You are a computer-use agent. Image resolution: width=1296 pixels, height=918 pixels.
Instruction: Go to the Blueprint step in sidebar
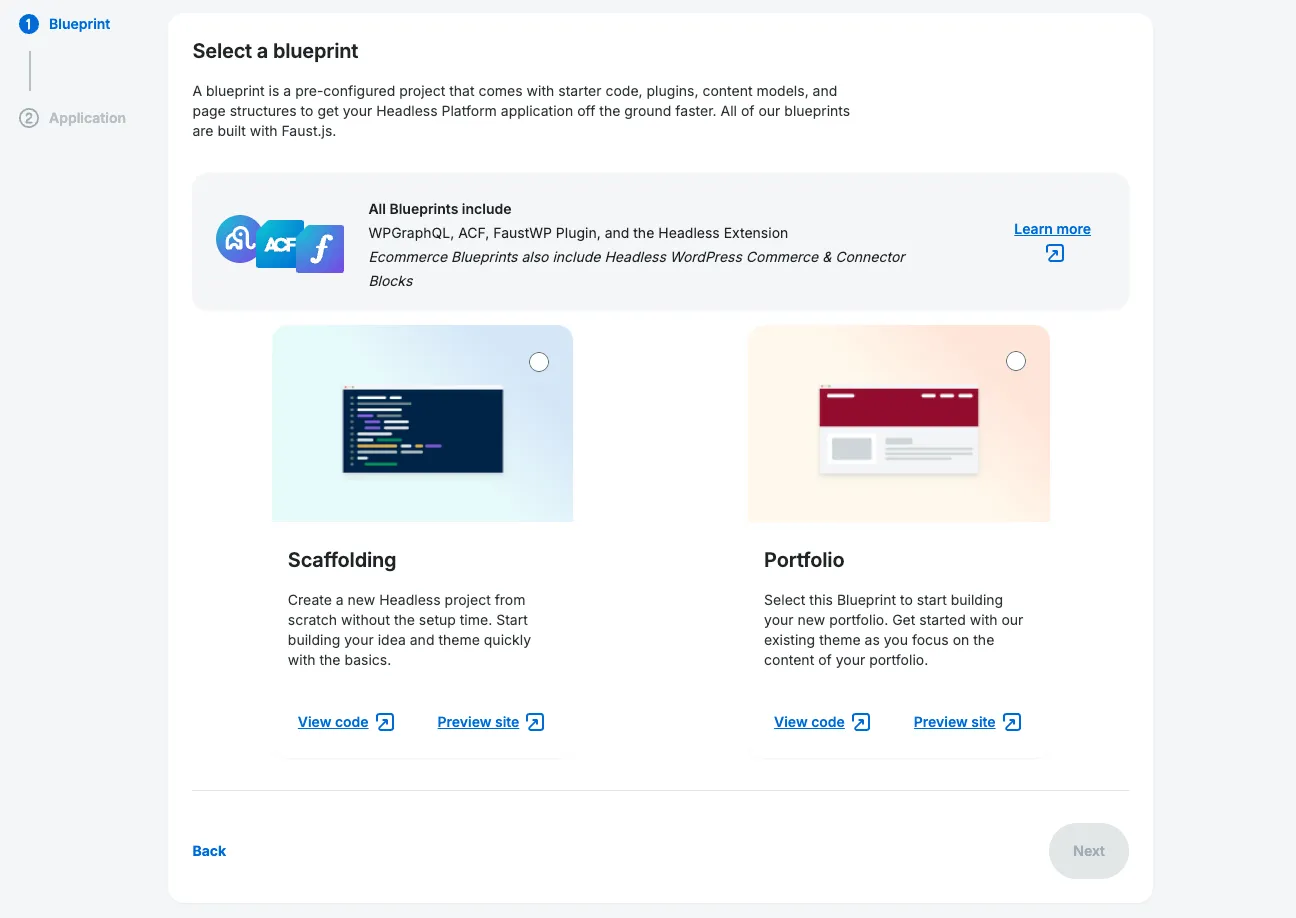79,24
